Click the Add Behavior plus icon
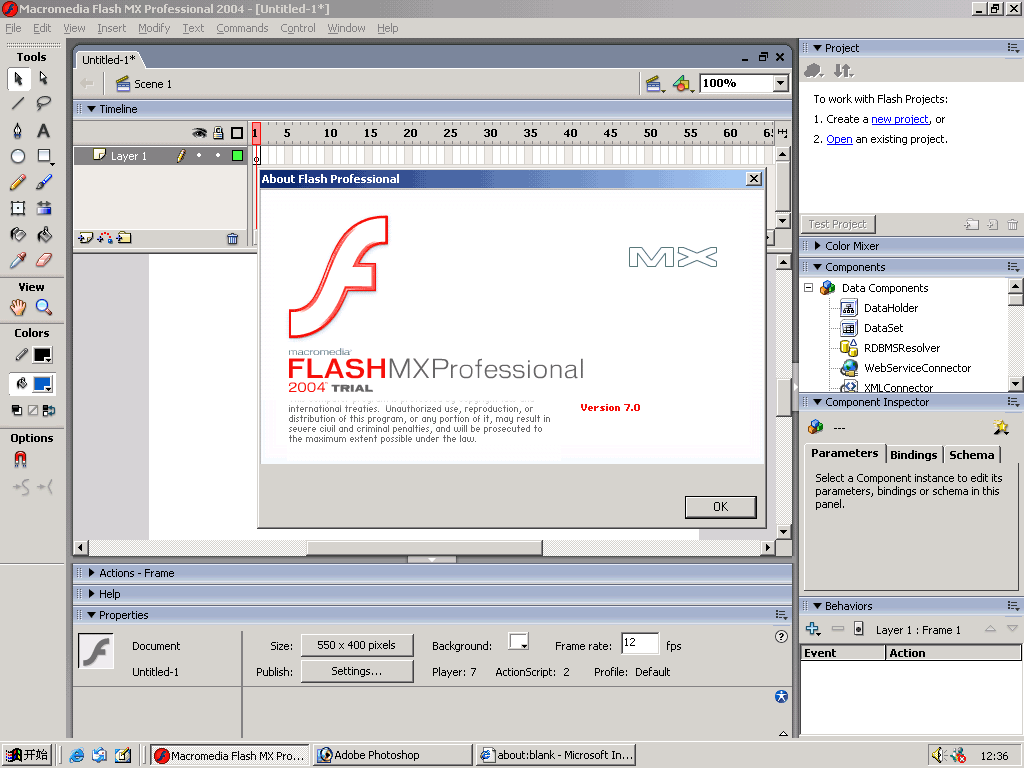The width and height of the screenshot is (1024, 768). click(x=813, y=629)
